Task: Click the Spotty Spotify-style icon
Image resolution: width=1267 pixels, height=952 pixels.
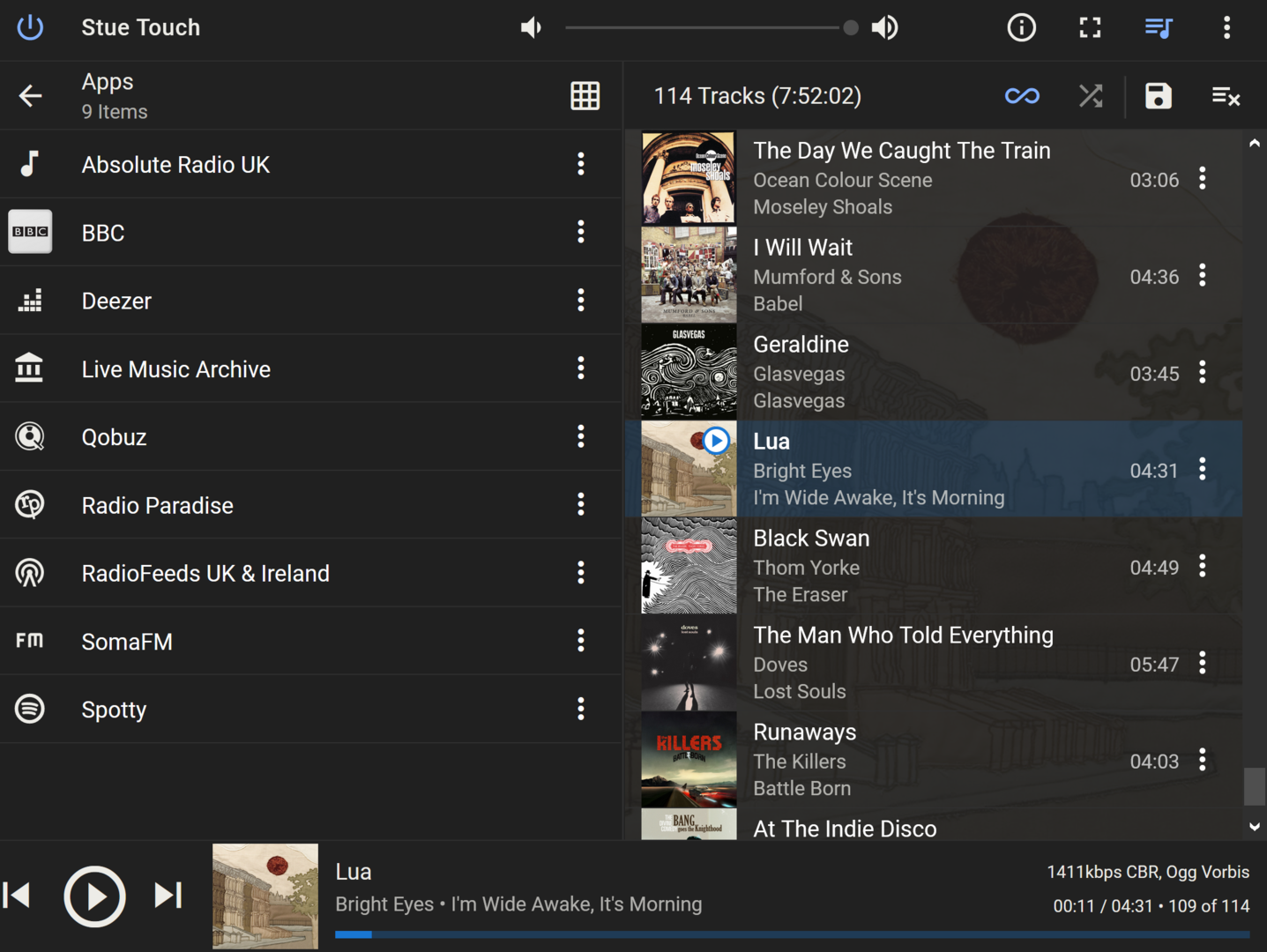Action: tap(30, 710)
